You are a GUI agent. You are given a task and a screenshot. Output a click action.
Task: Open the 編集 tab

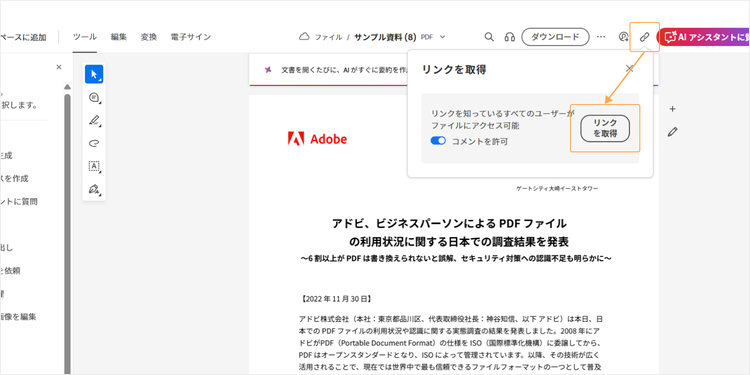click(x=119, y=37)
